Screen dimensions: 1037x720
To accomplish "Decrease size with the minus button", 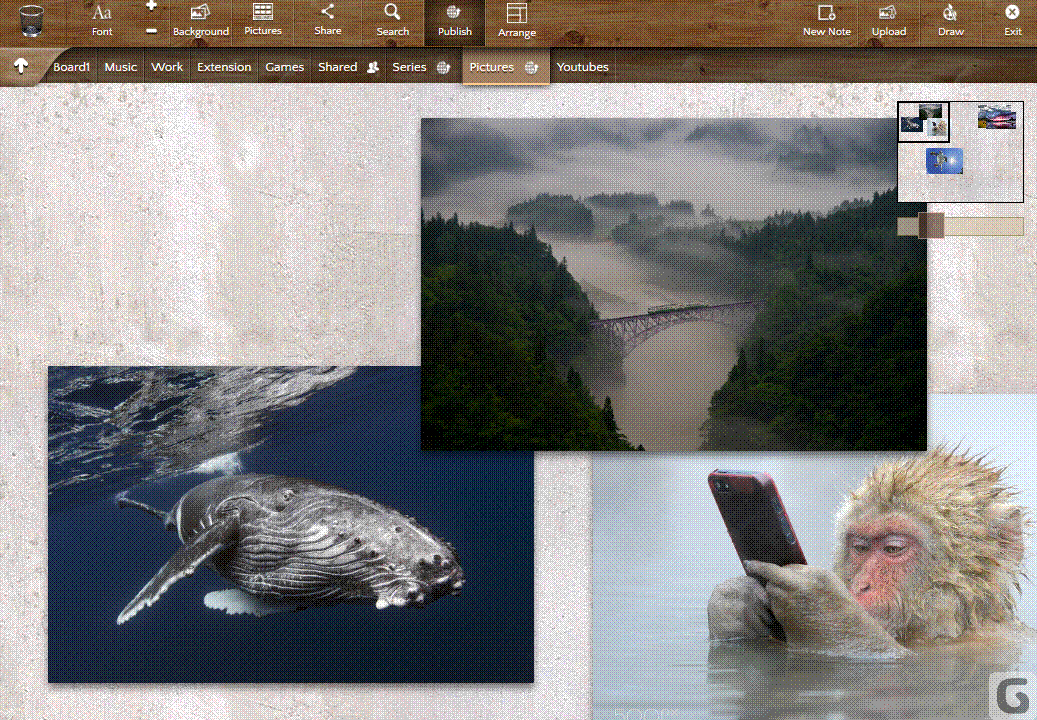I will 151,31.
